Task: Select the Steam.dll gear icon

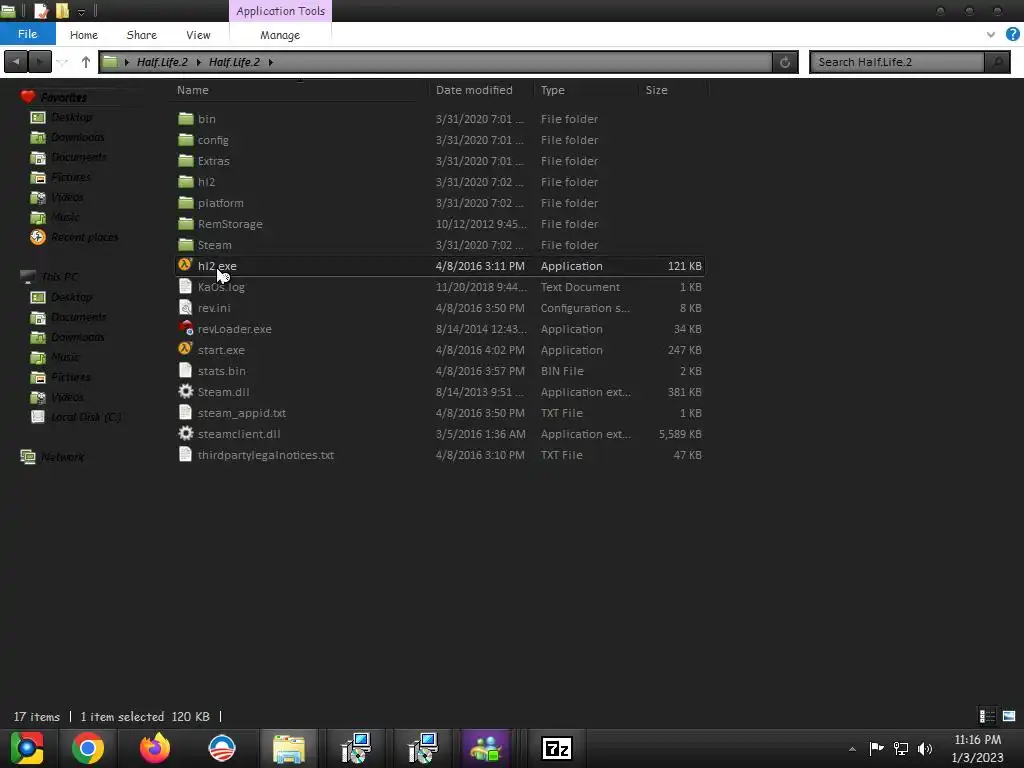Action: point(186,391)
